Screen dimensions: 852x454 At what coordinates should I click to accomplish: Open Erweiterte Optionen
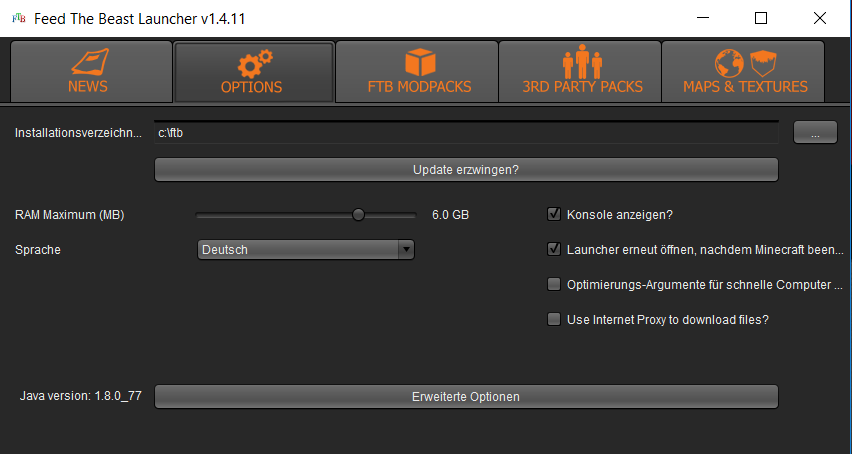[x=466, y=397]
